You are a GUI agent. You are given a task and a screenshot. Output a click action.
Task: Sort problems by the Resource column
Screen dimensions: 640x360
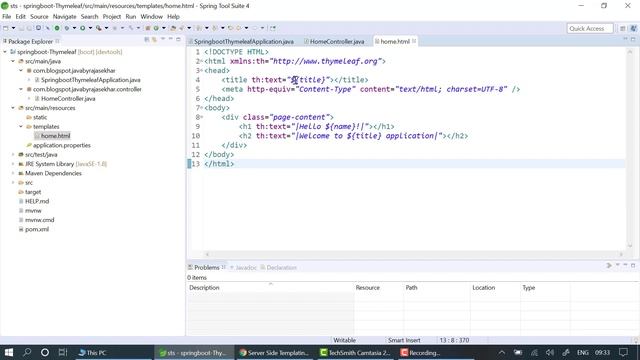(x=378, y=288)
